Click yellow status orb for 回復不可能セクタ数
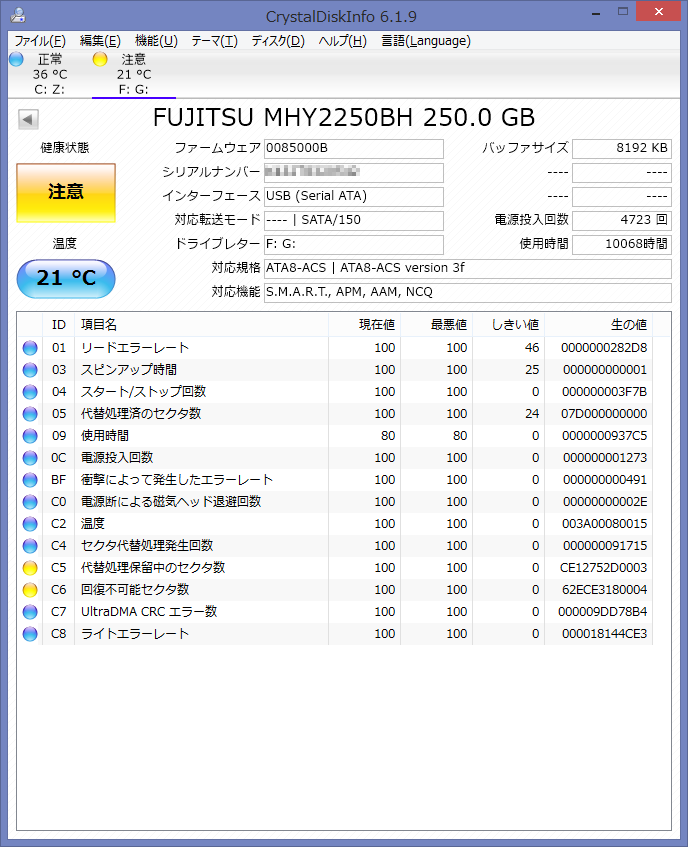The height and width of the screenshot is (847, 688). pos(30,590)
